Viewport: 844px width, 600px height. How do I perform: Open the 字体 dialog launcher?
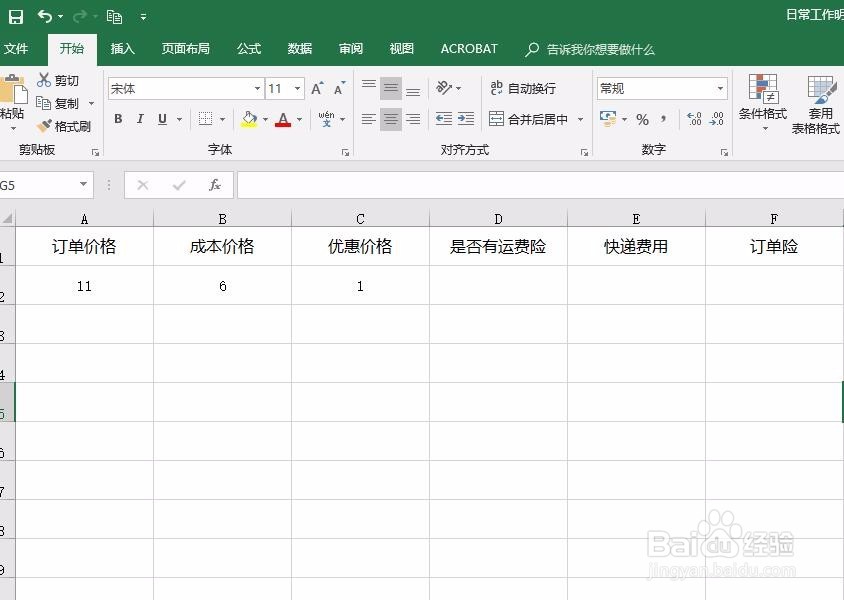click(x=345, y=153)
